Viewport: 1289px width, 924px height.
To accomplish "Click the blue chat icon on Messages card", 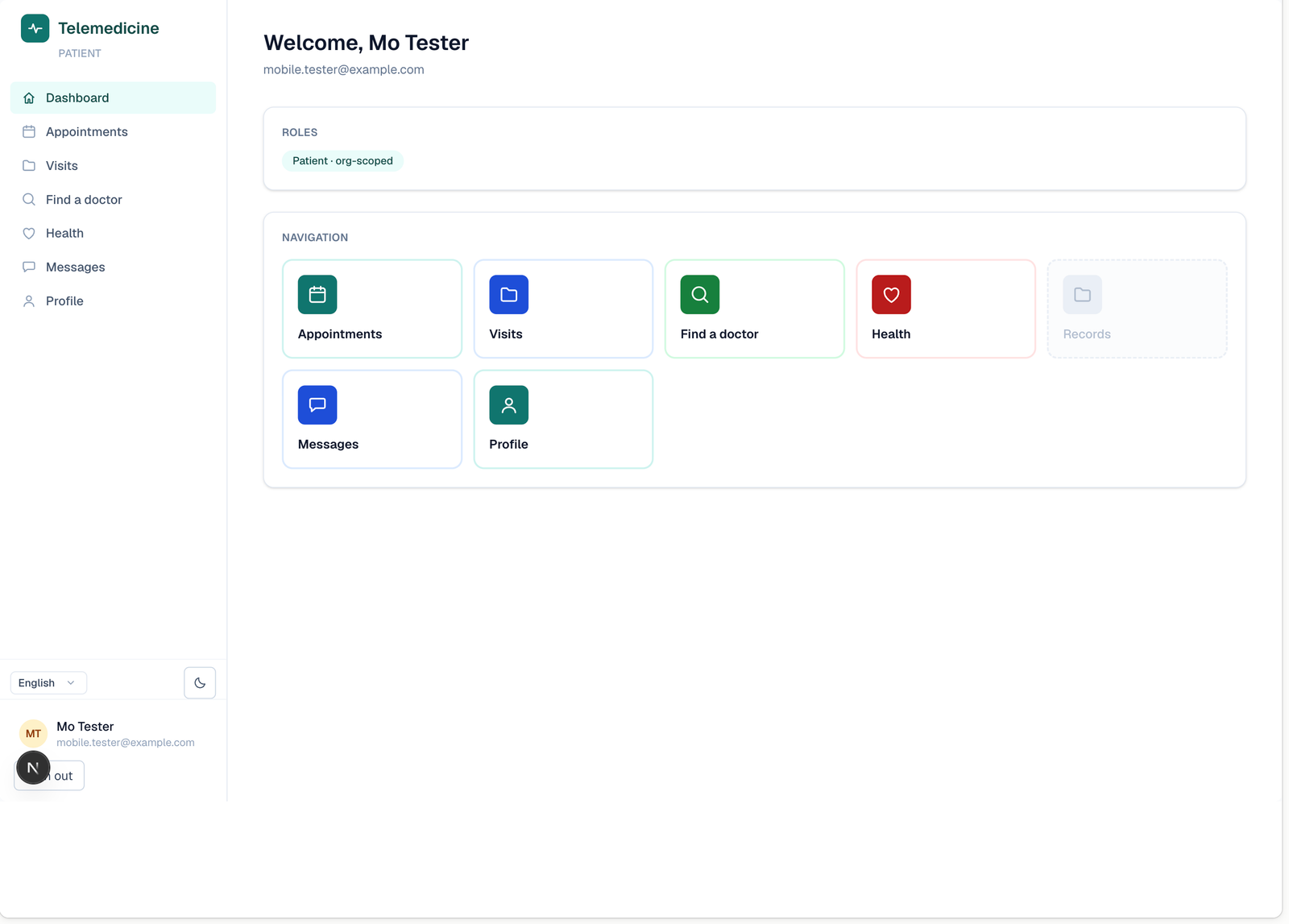I will (x=317, y=405).
